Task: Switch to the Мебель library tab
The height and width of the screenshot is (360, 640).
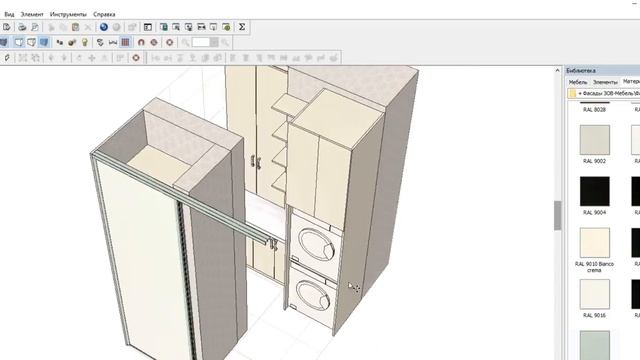Action: (578, 82)
